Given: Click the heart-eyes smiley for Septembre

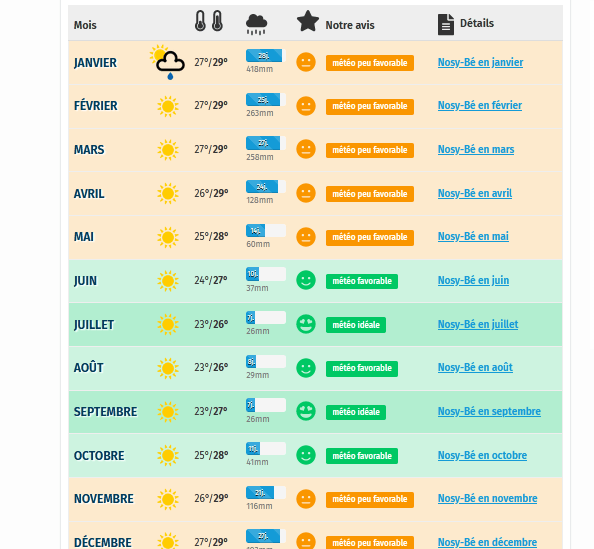Looking at the screenshot, I should point(306,411).
